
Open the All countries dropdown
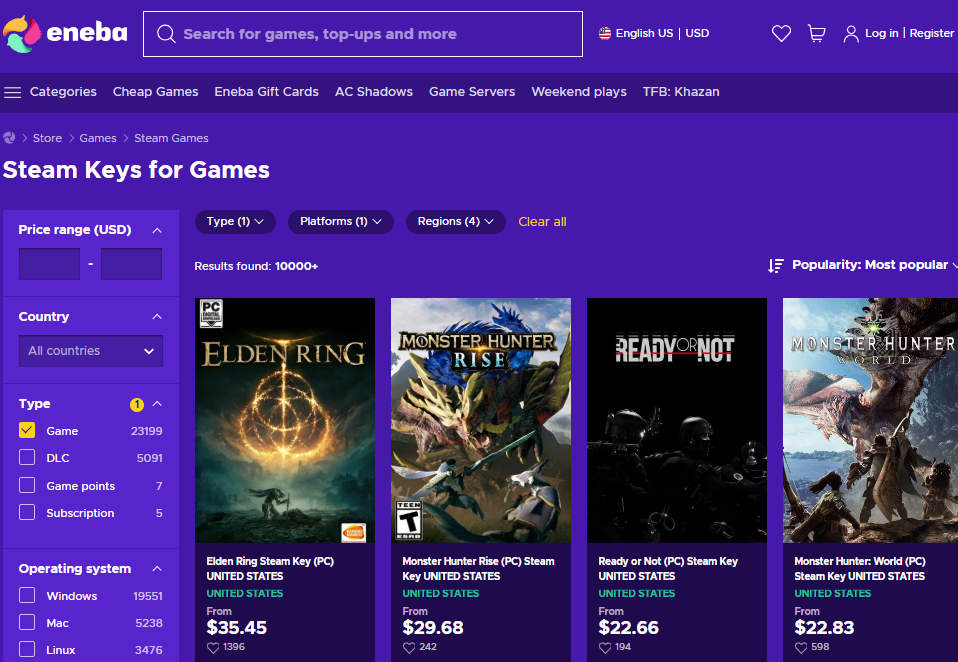click(x=90, y=351)
